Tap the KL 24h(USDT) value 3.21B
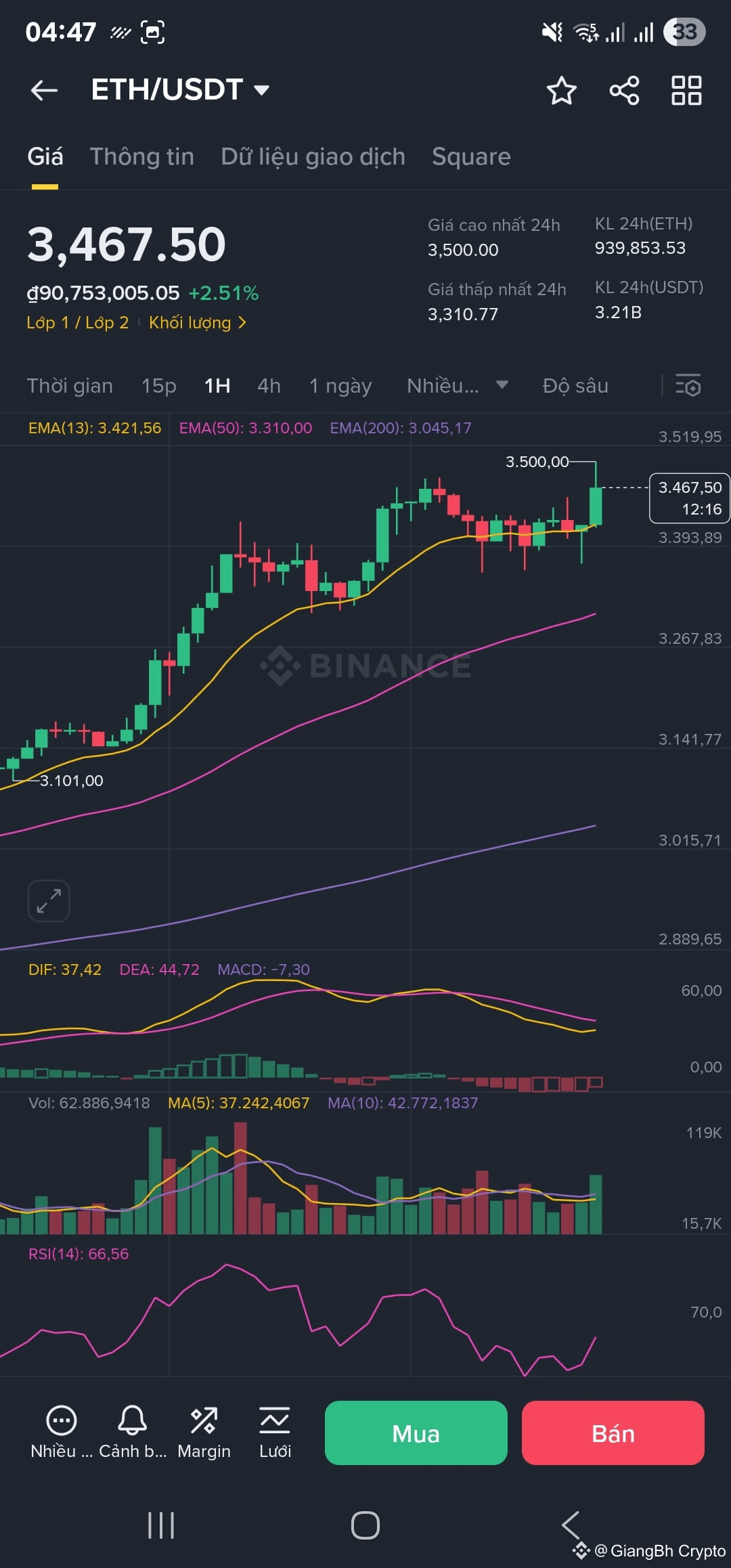The height and width of the screenshot is (1568, 731). coord(618,312)
